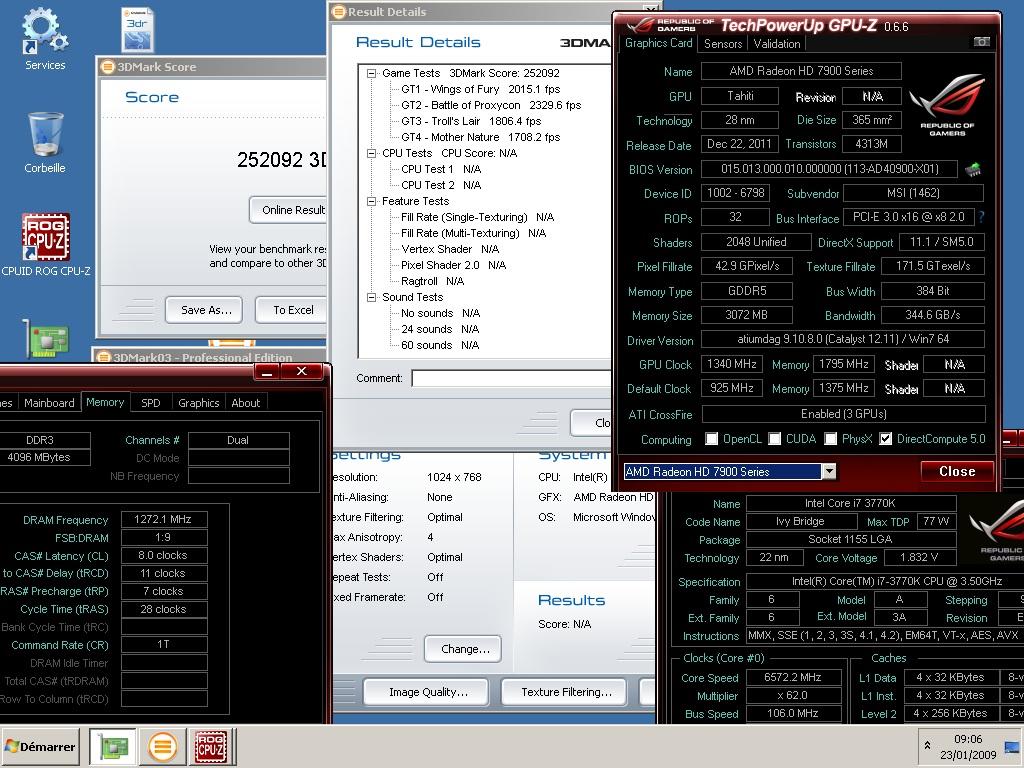Enable the PhysX checkbox
1024x768 pixels.
(x=831, y=439)
